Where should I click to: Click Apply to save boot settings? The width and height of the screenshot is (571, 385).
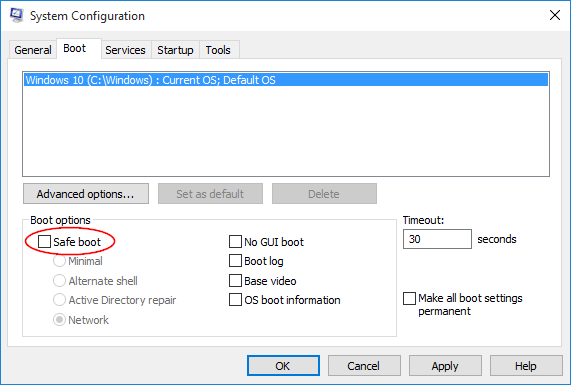(445, 366)
